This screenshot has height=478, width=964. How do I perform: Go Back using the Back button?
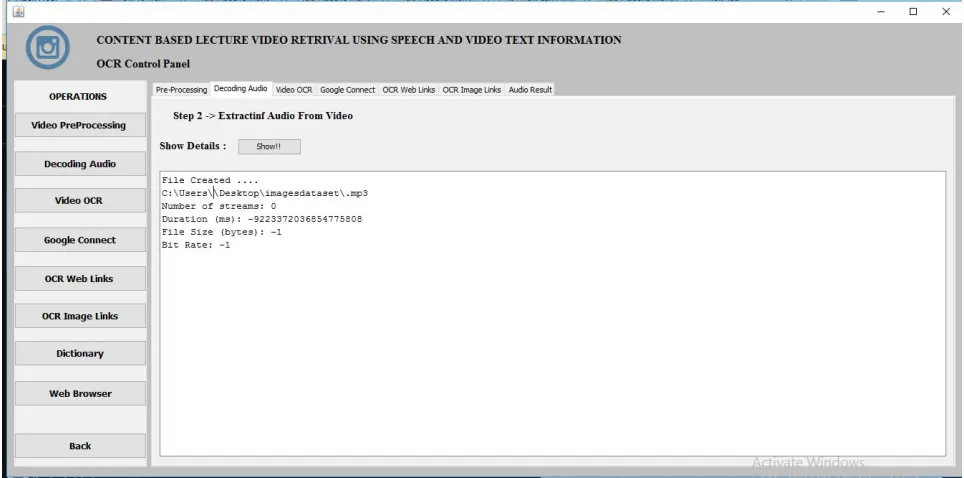click(x=80, y=446)
